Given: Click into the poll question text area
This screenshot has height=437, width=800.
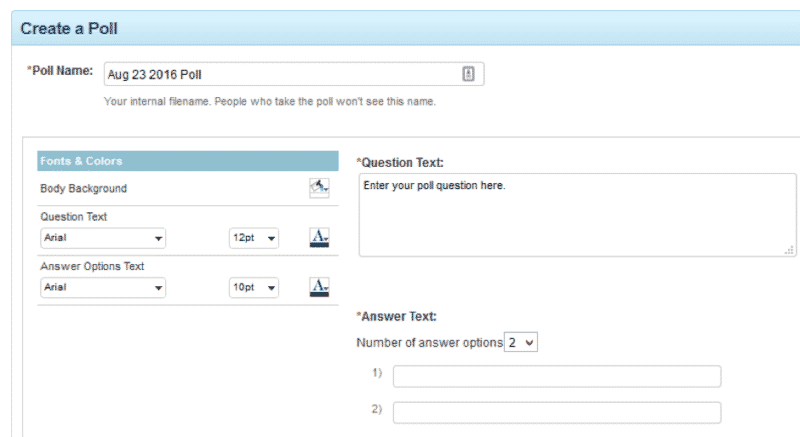Looking at the screenshot, I should tap(577, 215).
